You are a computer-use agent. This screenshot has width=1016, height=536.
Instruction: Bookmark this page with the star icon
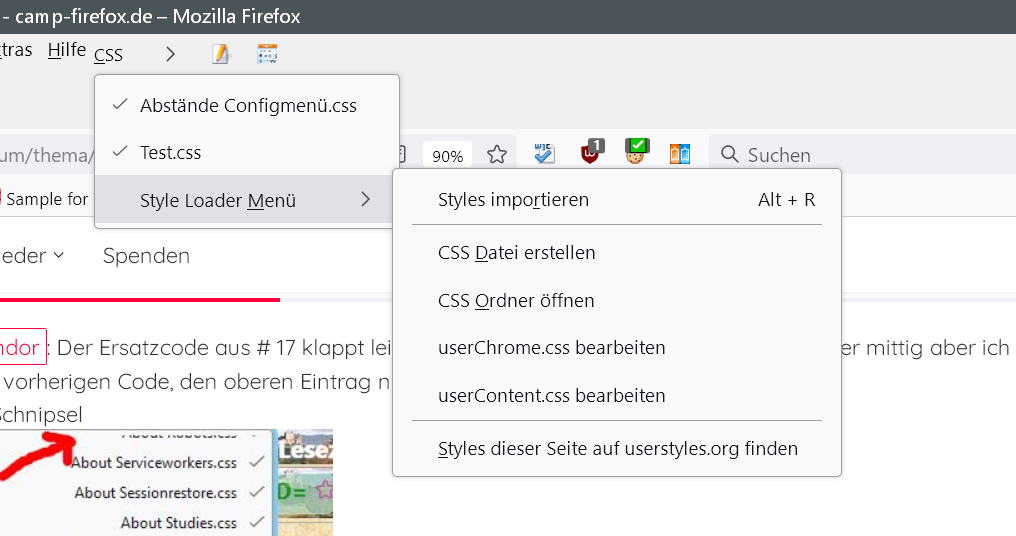pos(496,155)
